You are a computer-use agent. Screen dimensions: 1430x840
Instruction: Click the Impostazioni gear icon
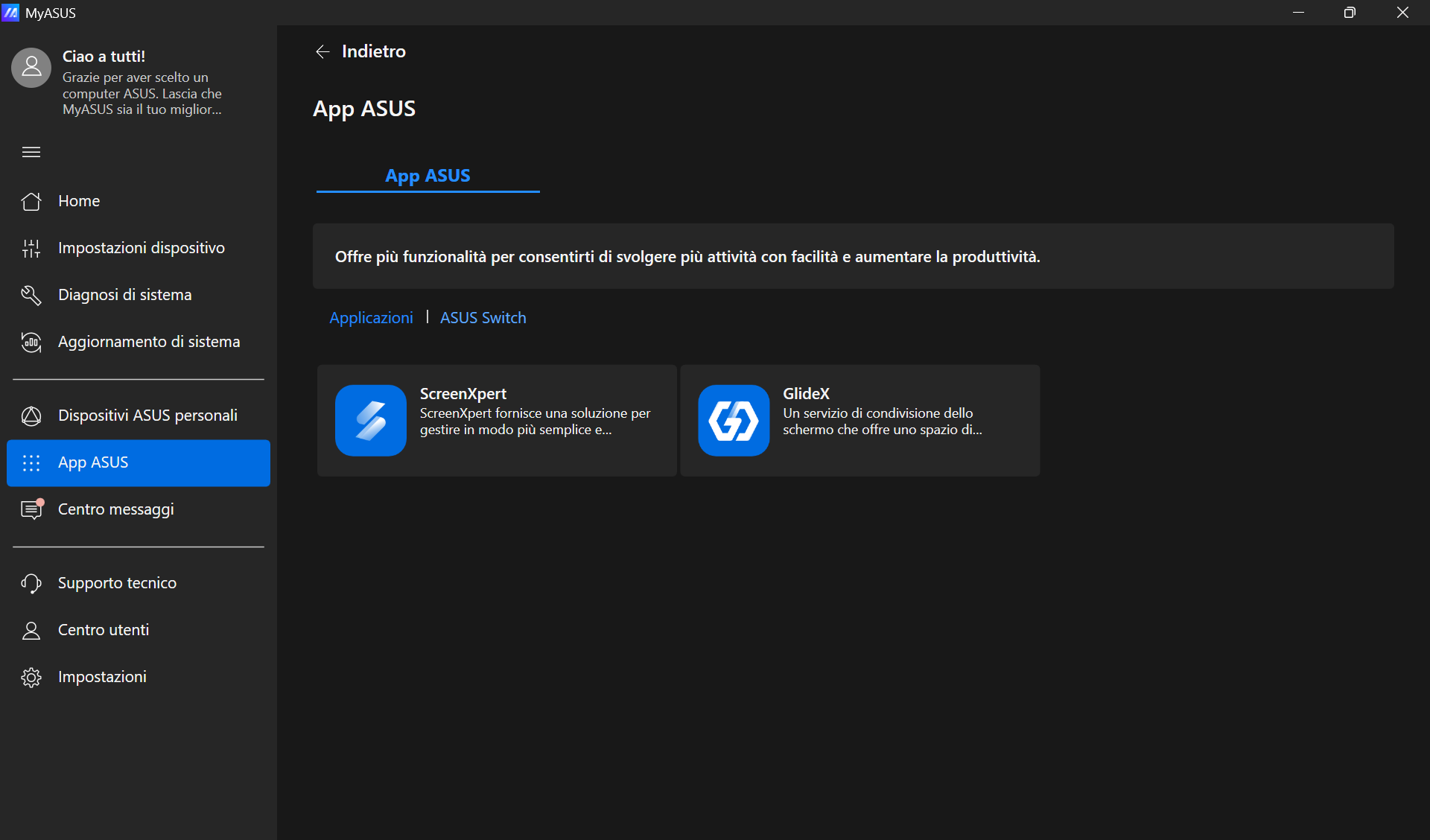coord(31,677)
